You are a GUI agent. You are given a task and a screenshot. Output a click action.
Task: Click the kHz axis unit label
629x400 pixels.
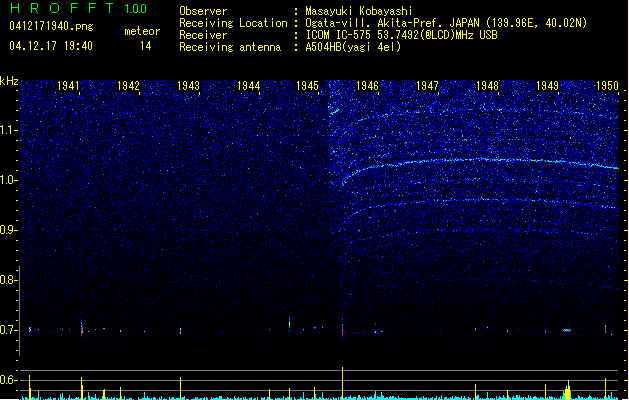point(9,81)
